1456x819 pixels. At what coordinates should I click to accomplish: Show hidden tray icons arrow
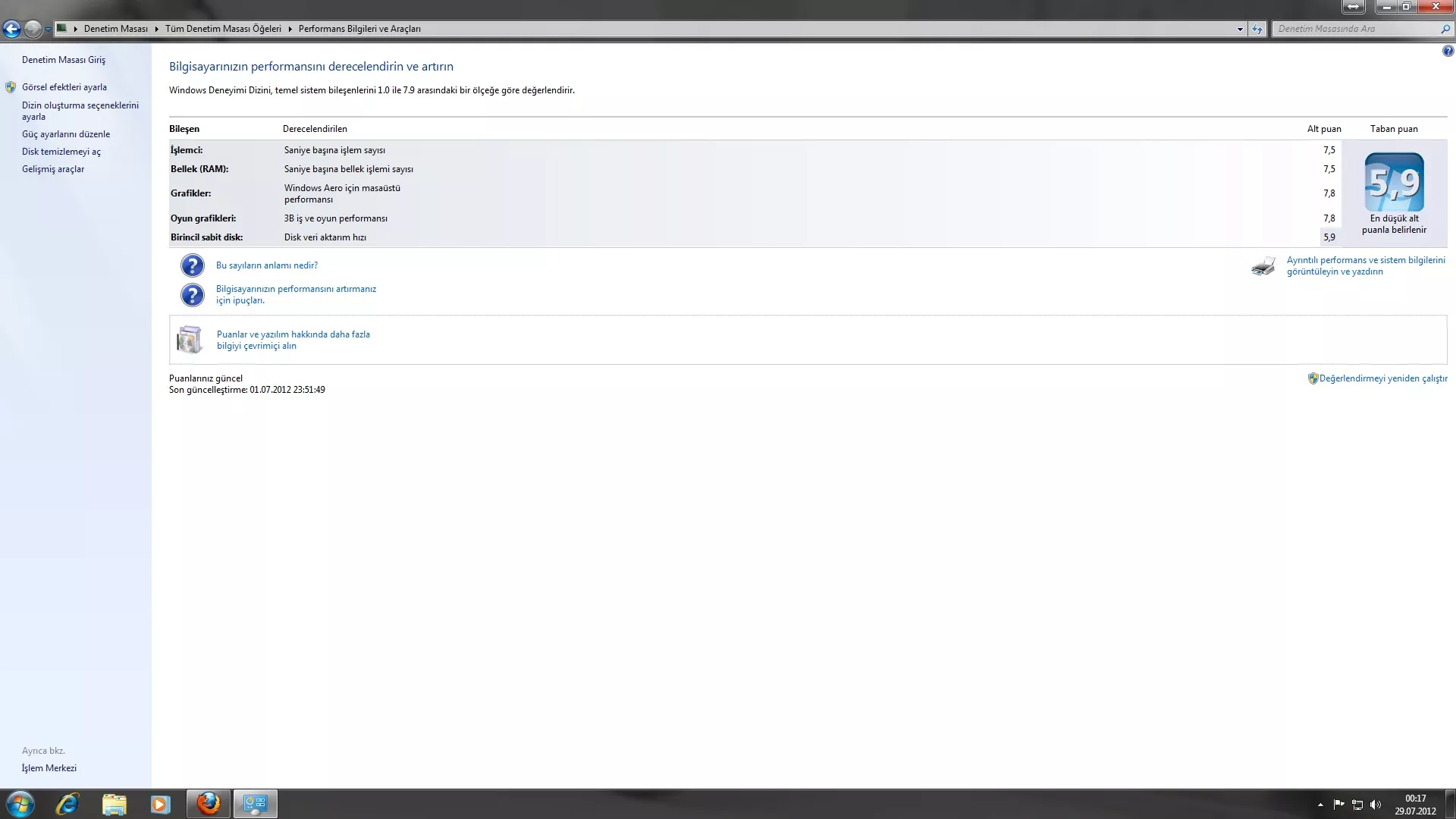tap(1320, 805)
